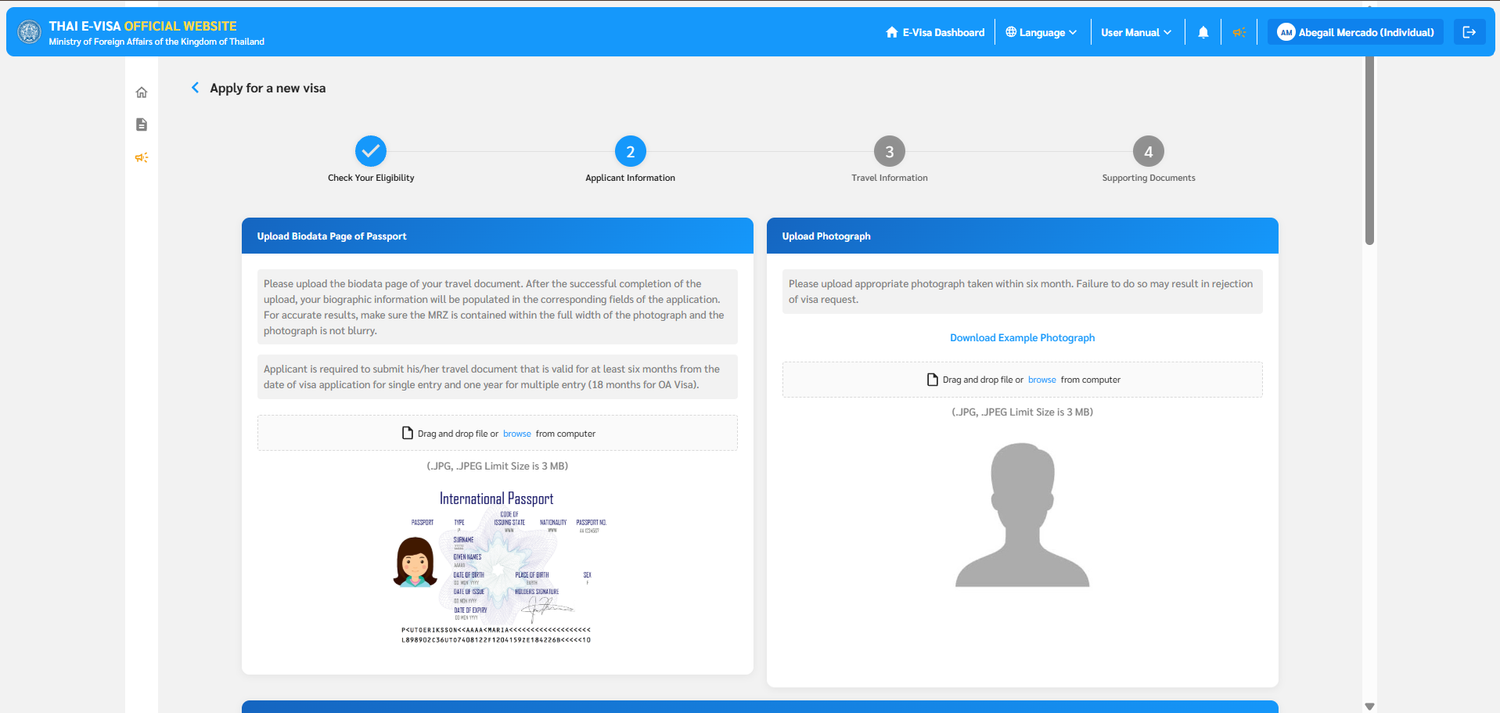Select the completed Check Your Eligibility step circle
Image resolution: width=1500 pixels, height=713 pixels.
click(370, 152)
